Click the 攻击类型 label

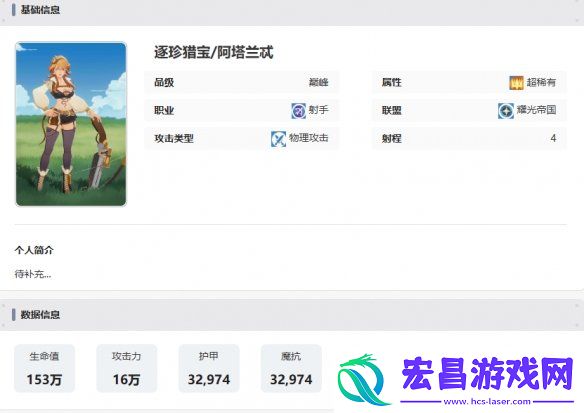[x=174, y=139]
